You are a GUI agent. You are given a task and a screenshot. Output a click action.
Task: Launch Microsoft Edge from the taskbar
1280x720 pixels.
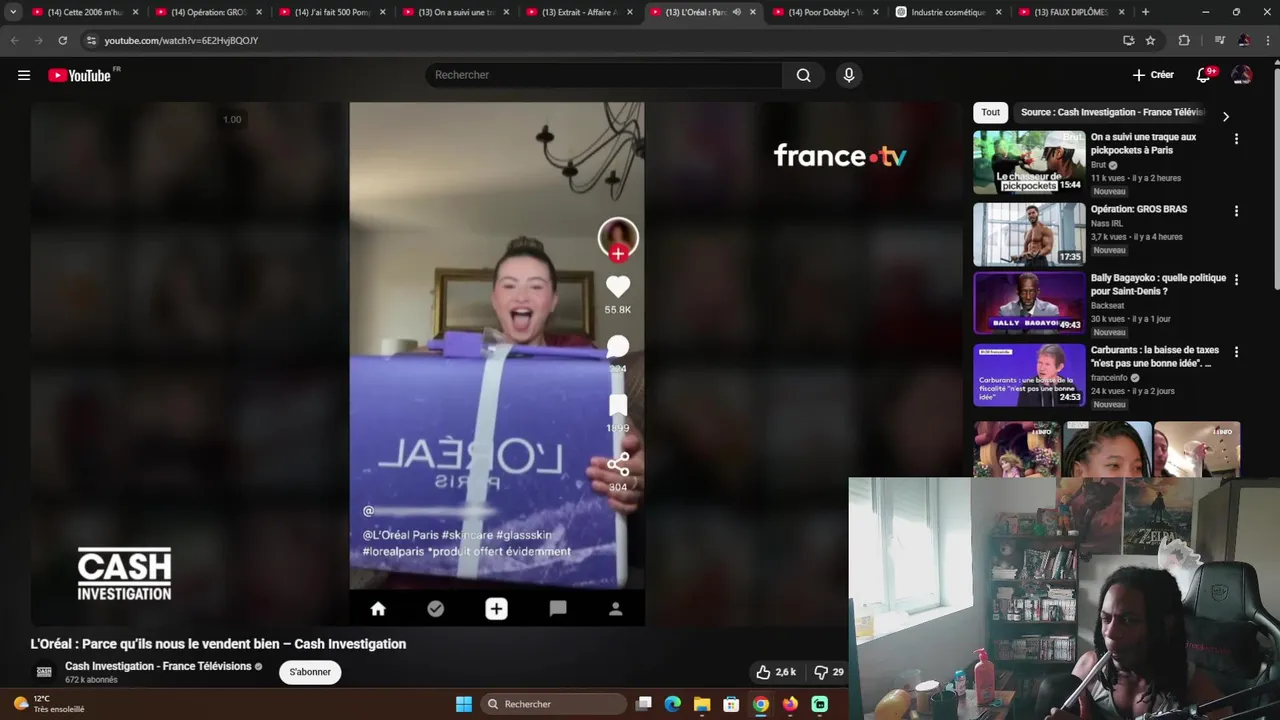pos(673,704)
